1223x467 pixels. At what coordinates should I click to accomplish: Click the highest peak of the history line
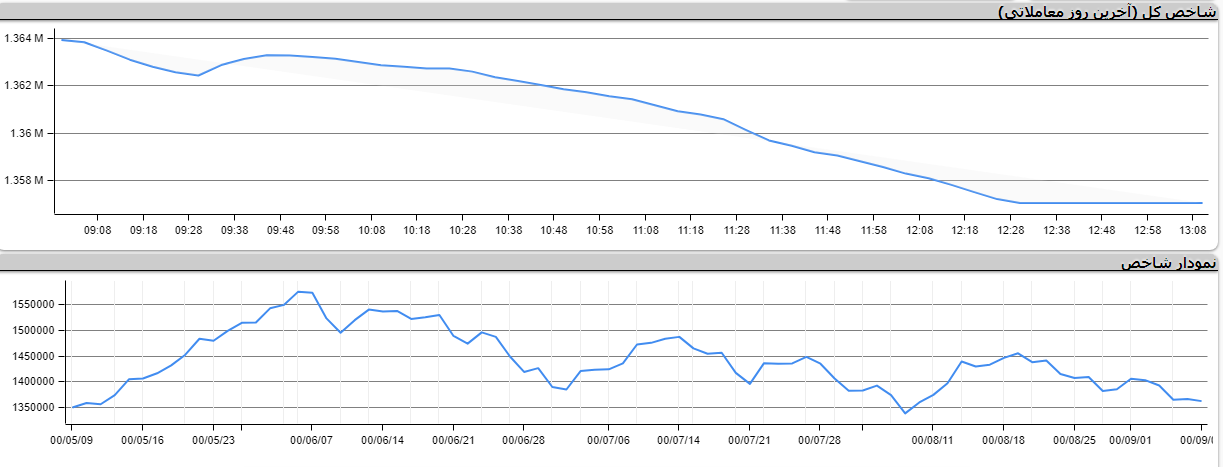click(299, 292)
